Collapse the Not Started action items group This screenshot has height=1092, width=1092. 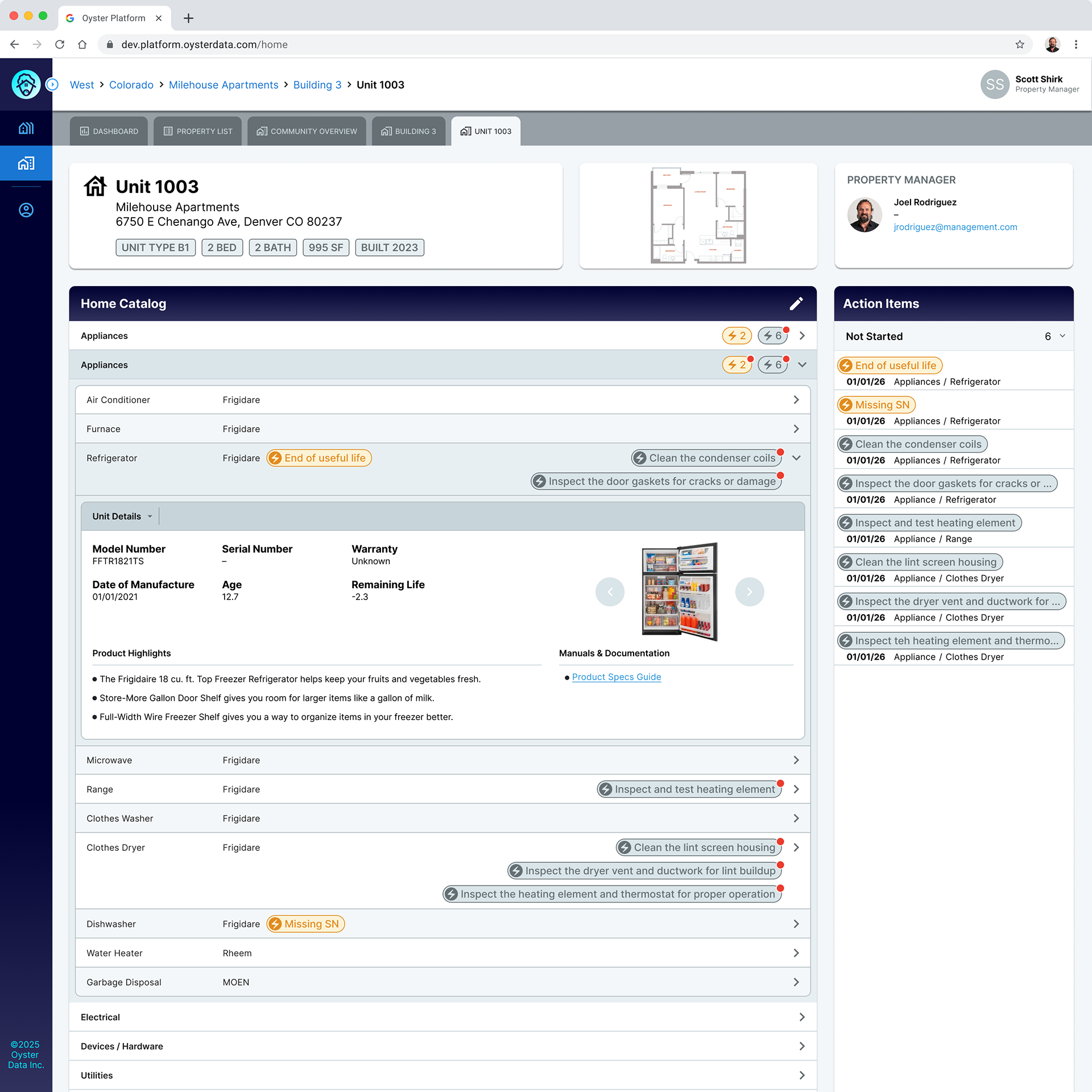click(1062, 336)
